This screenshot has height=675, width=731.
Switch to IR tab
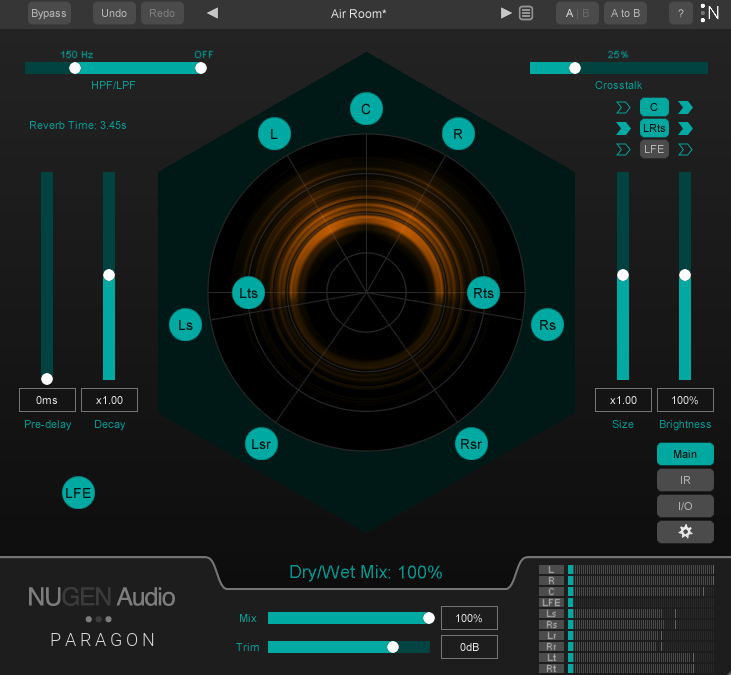pos(685,480)
